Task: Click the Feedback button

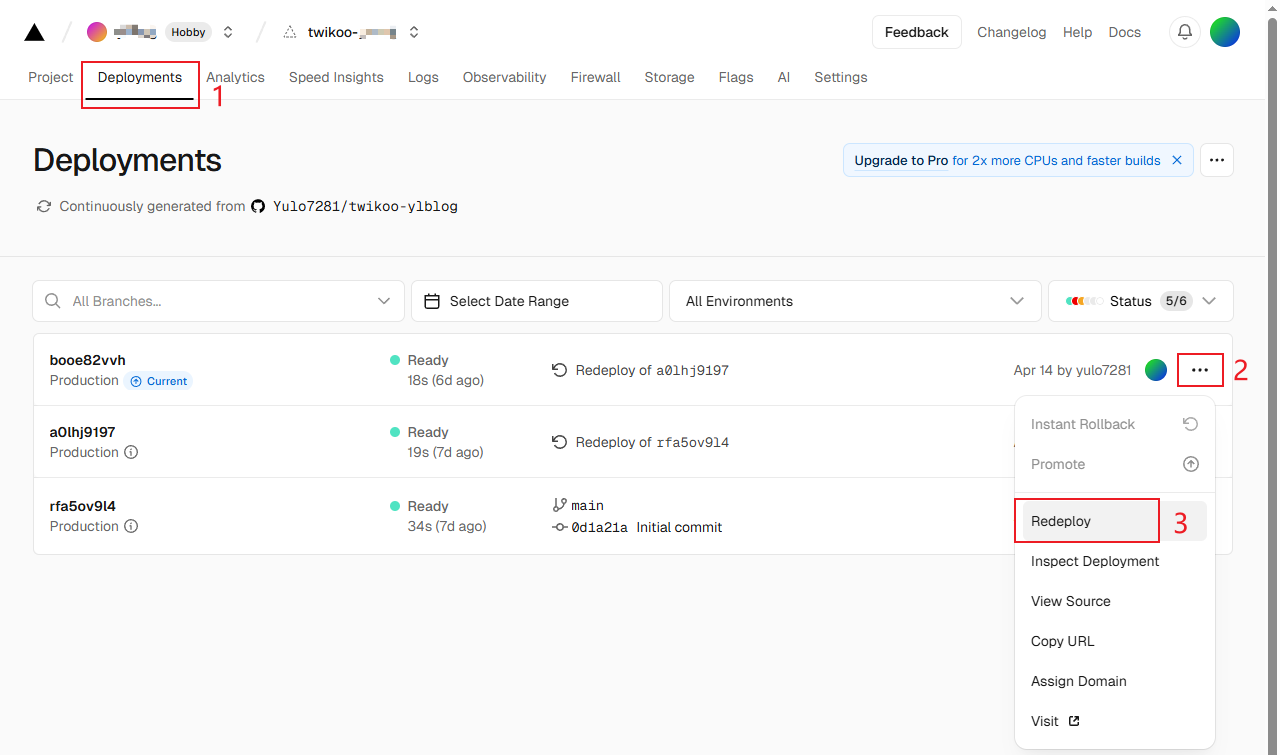Action: point(916,32)
